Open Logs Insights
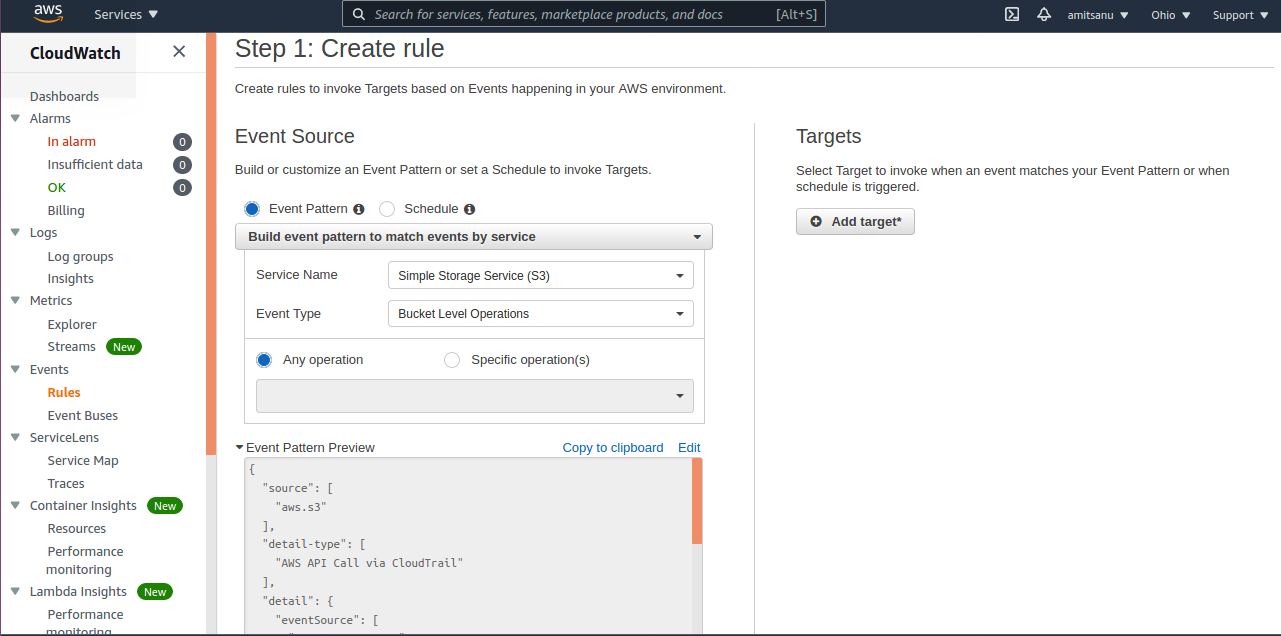The height and width of the screenshot is (636, 1281). point(70,279)
